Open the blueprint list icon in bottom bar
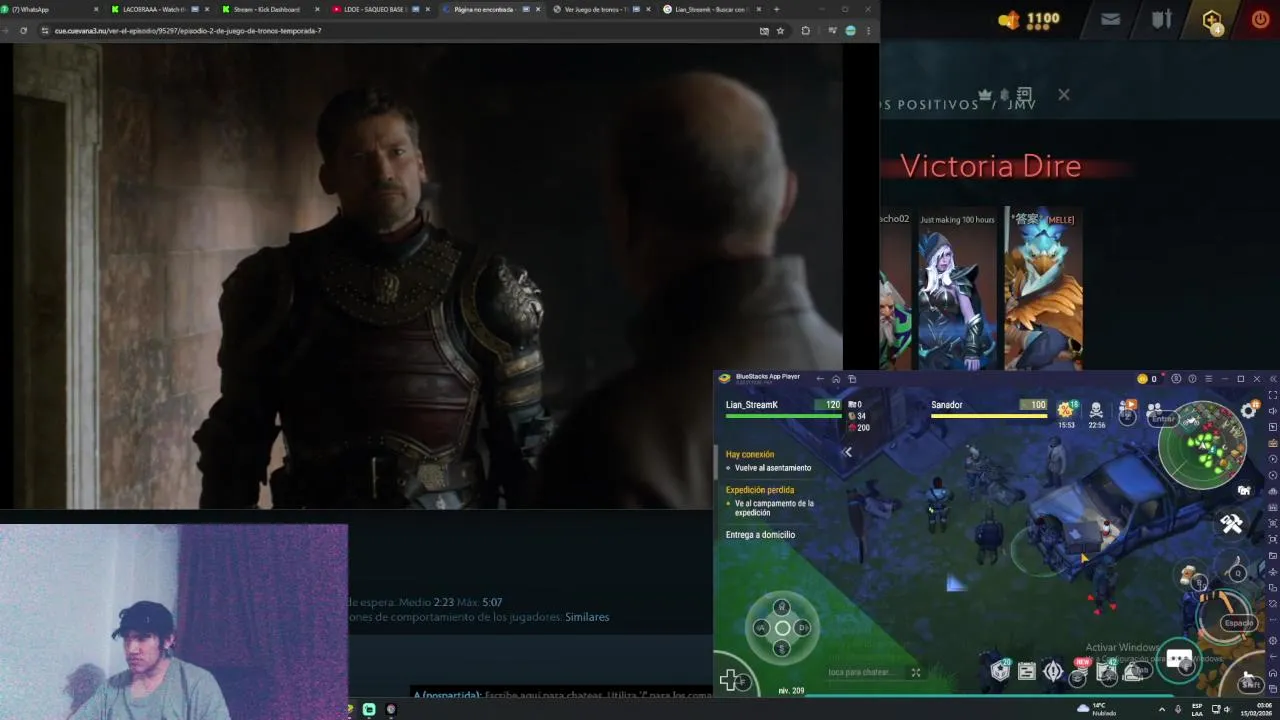1280x720 pixels. click(x=1026, y=672)
